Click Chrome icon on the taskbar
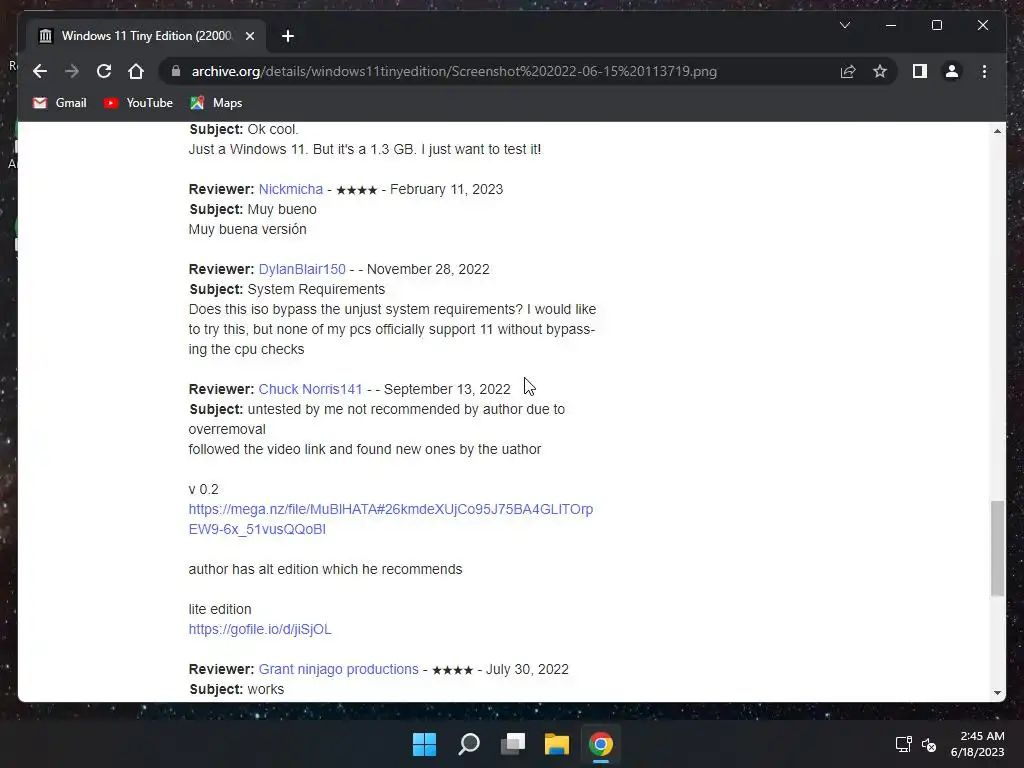The width and height of the screenshot is (1024, 768). point(601,744)
